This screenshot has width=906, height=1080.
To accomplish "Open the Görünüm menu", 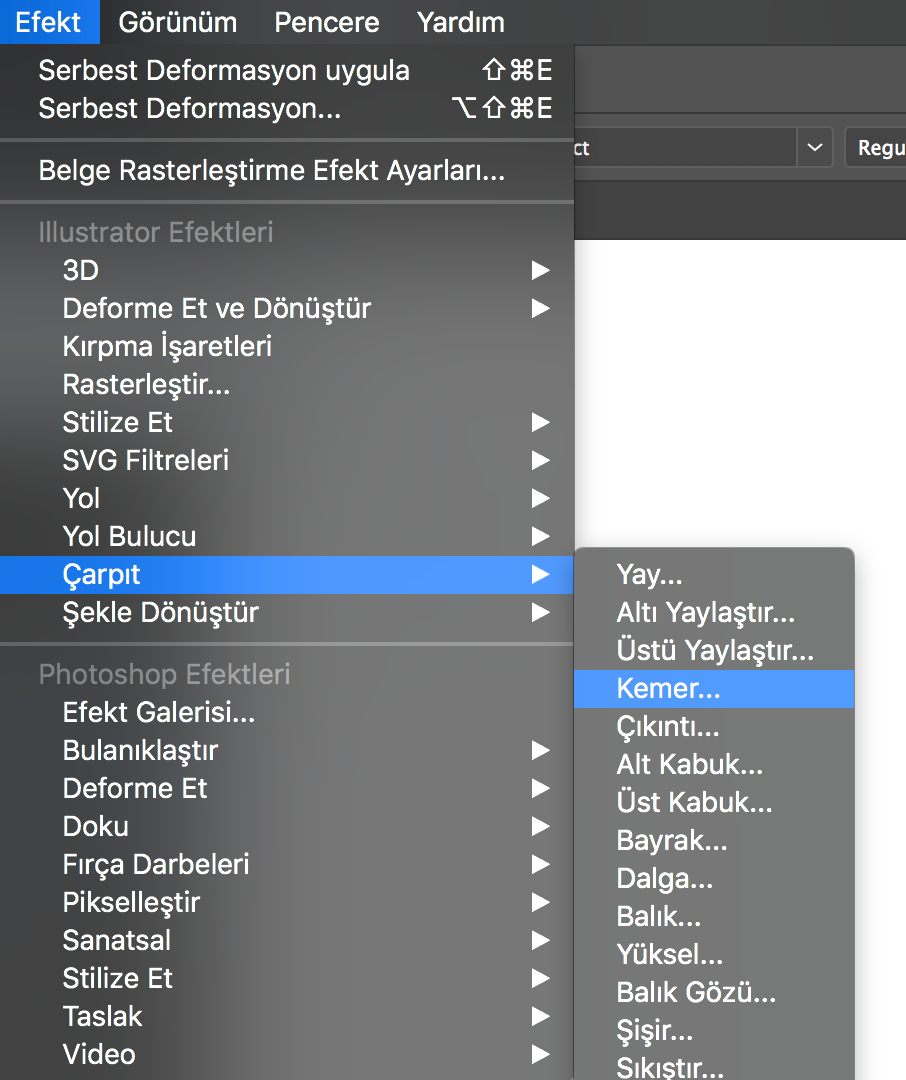I will click(178, 22).
